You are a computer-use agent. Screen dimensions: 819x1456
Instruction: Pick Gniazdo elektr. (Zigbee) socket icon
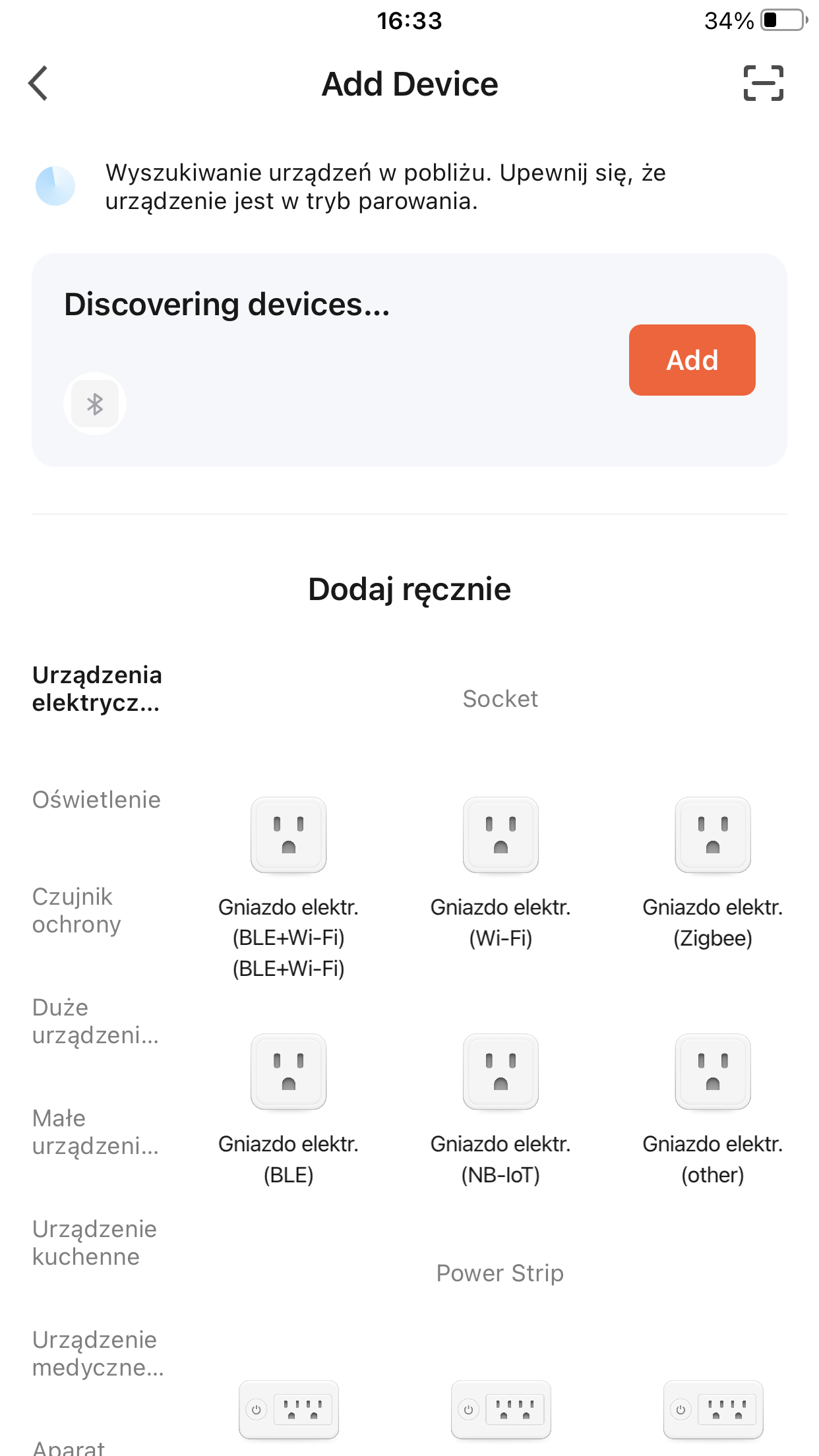712,835
